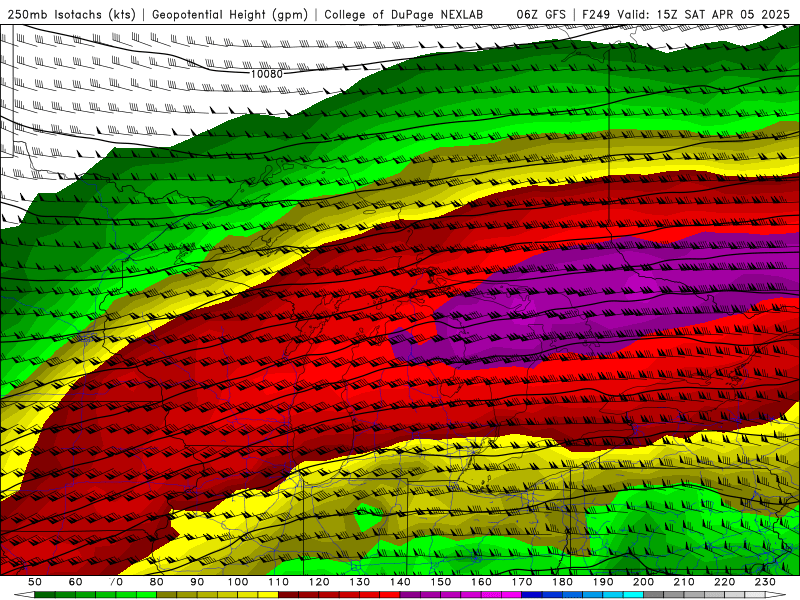Click the '130' color scale label
Screen dimensions: 800x600
click(x=360, y=582)
